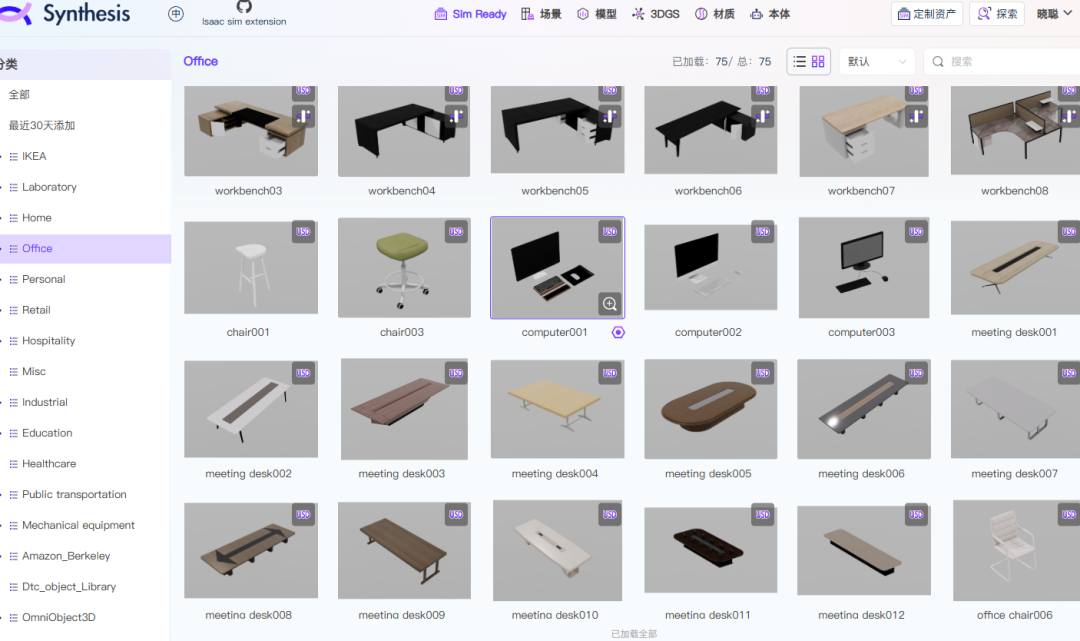The image size is (1080, 641).
Task: Focus the 搜索 search field
Action: [1006, 61]
